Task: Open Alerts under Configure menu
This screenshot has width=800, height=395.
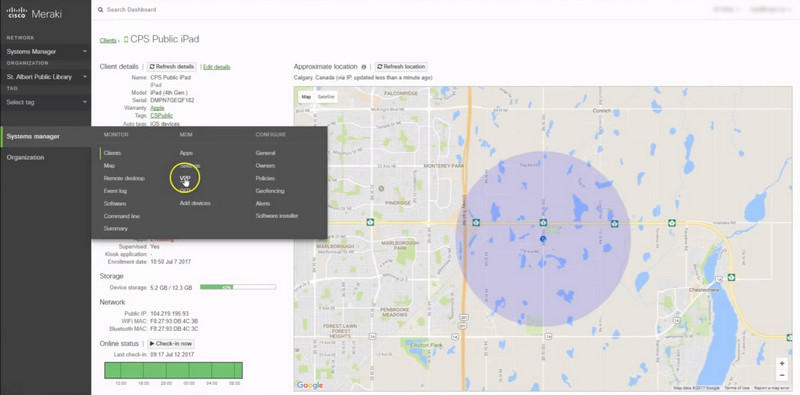Action: (x=263, y=204)
